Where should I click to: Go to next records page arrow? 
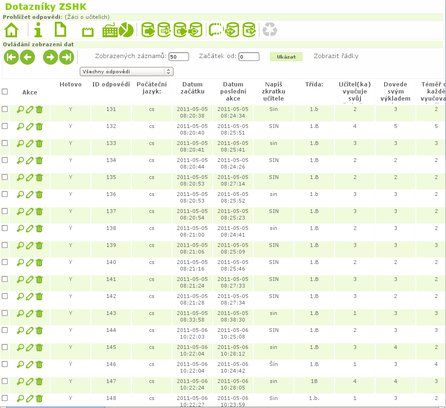pos(50,57)
